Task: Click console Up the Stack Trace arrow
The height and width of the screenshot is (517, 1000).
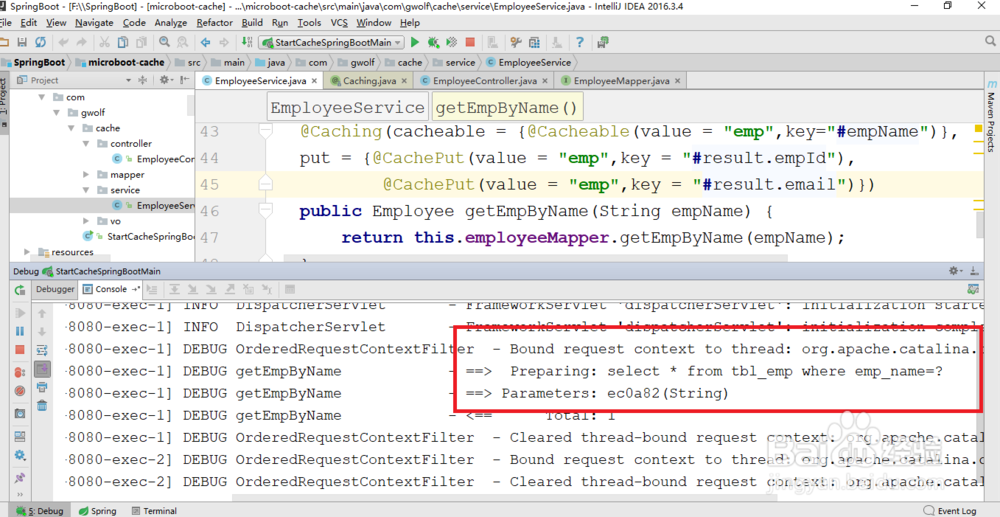Action: click(42, 313)
